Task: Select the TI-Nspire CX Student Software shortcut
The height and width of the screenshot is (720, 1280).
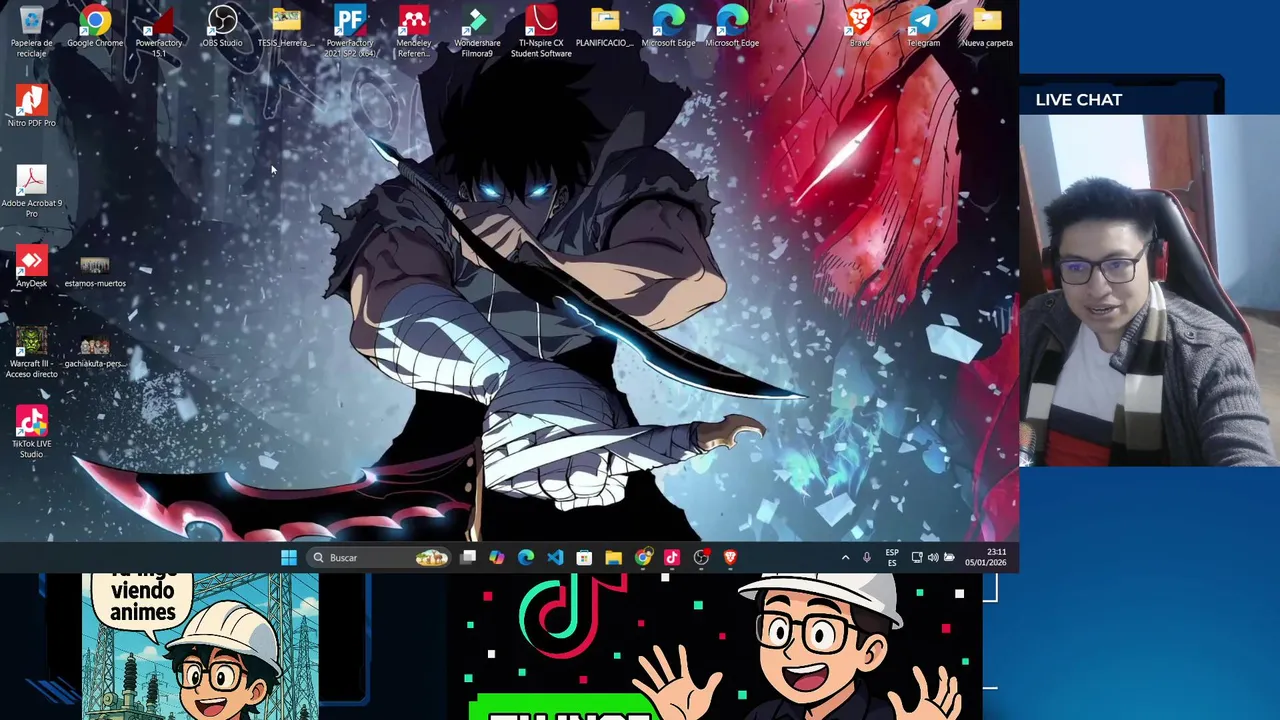Action: (x=541, y=30)
